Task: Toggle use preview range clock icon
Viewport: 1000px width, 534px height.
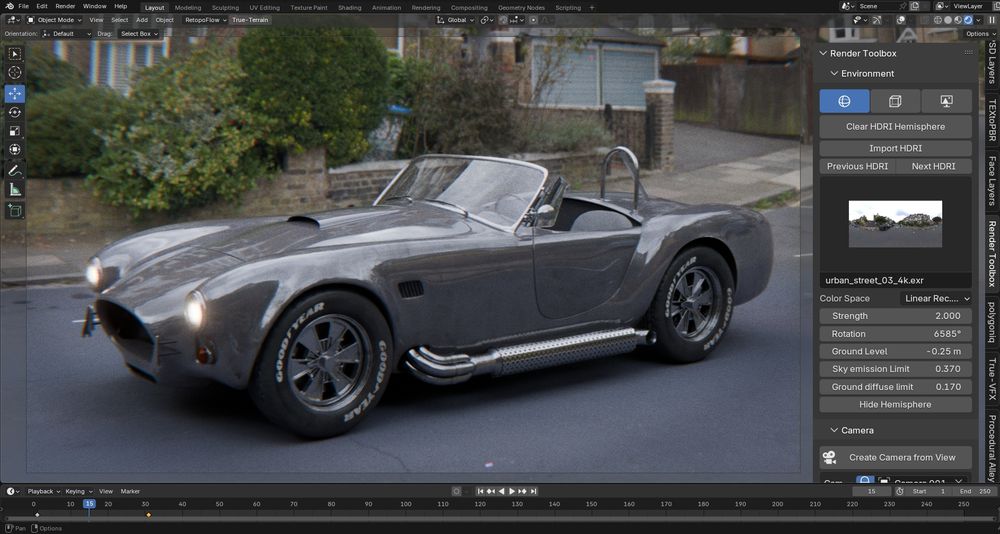Action: [900, 491]
